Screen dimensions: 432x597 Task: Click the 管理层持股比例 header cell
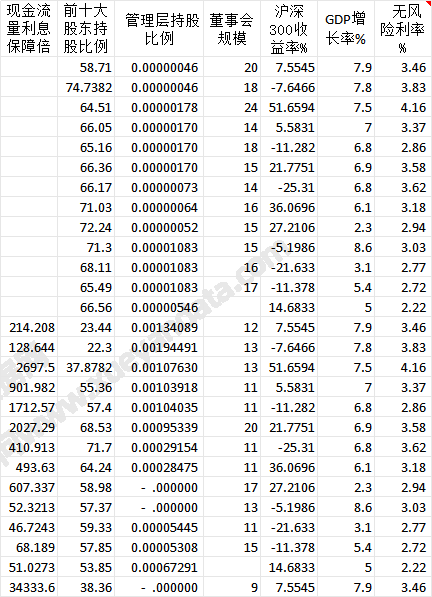159,29
